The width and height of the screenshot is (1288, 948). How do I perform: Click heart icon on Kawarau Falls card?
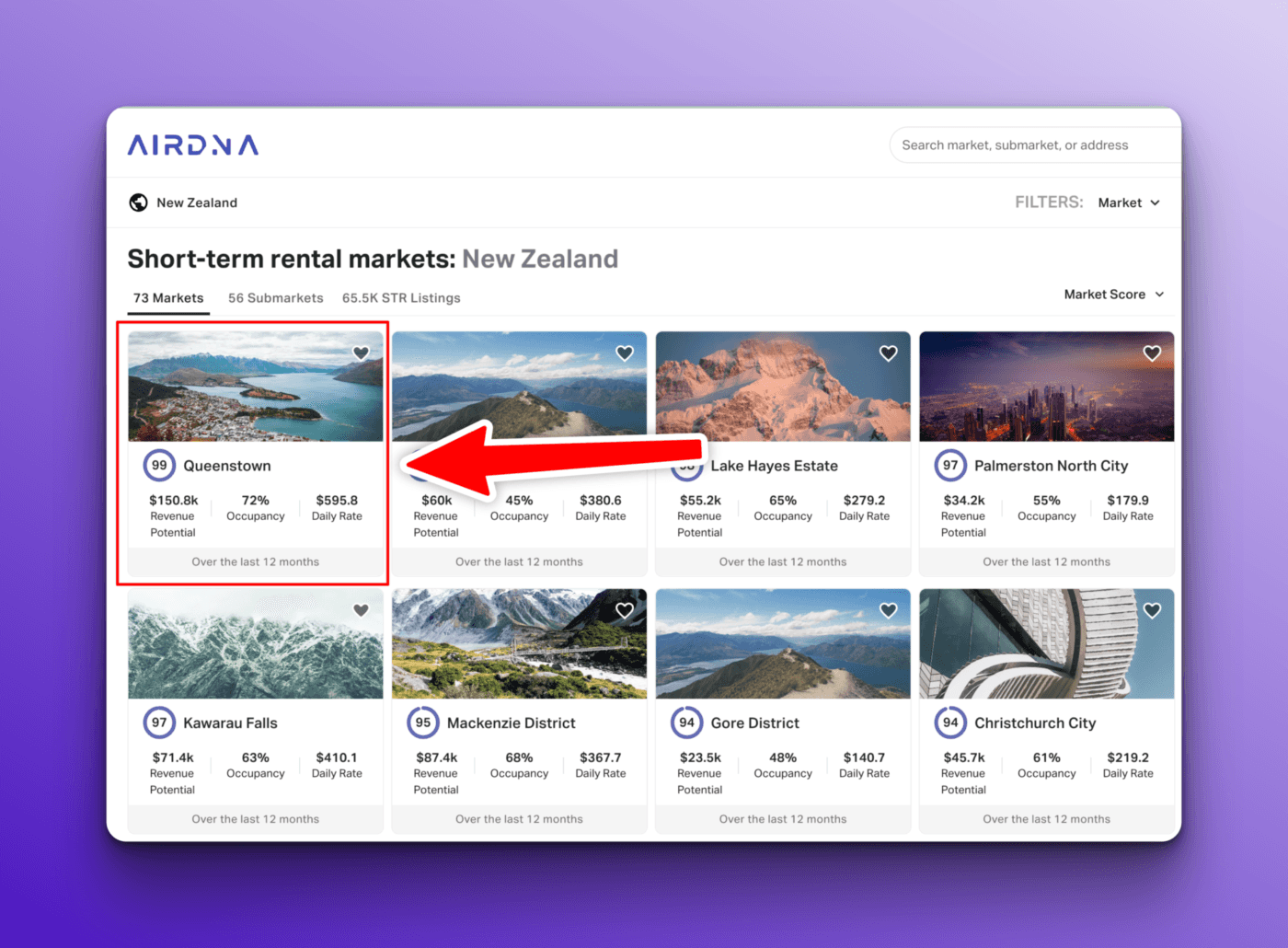coord(361,610)
